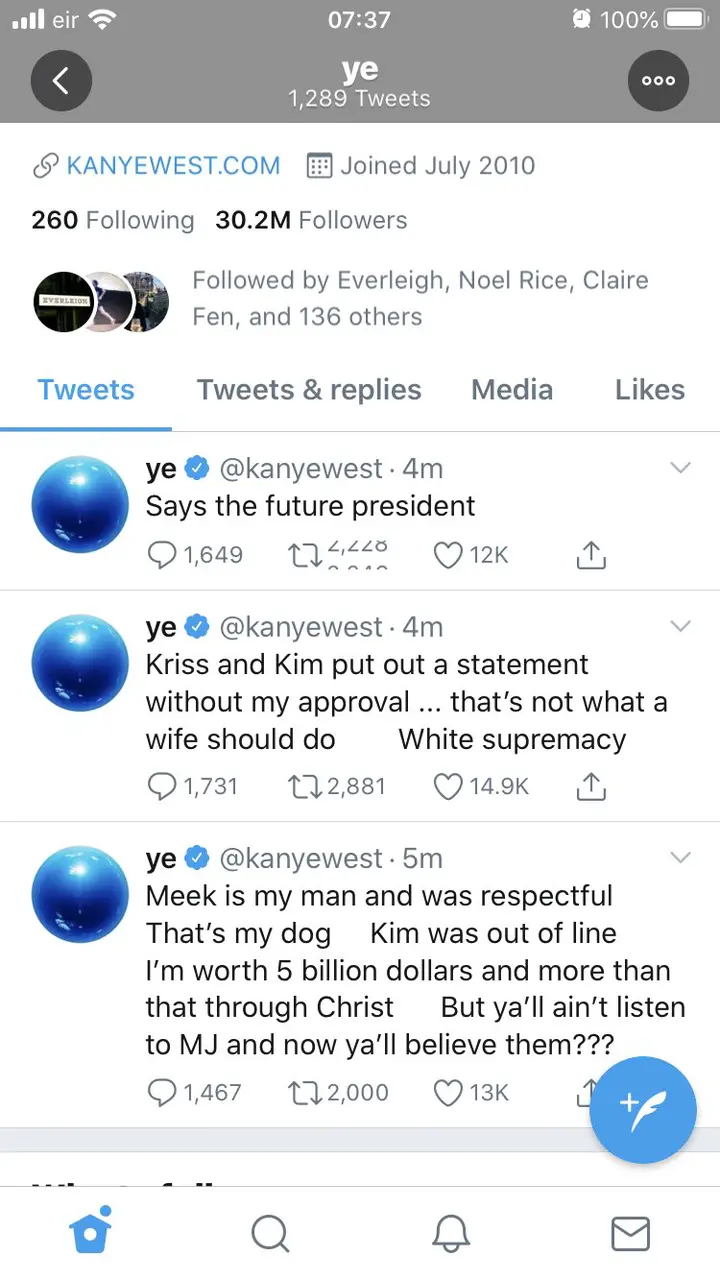Expand the chevron menu on first tweet
The width and height of the screenshot is (720, 1280).
click(680, 468)
